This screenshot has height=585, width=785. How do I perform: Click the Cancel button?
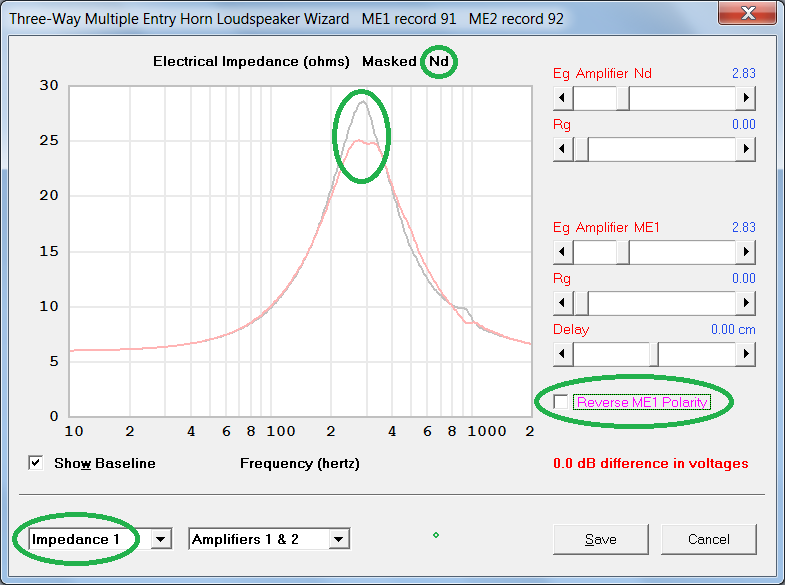(708, 539)
